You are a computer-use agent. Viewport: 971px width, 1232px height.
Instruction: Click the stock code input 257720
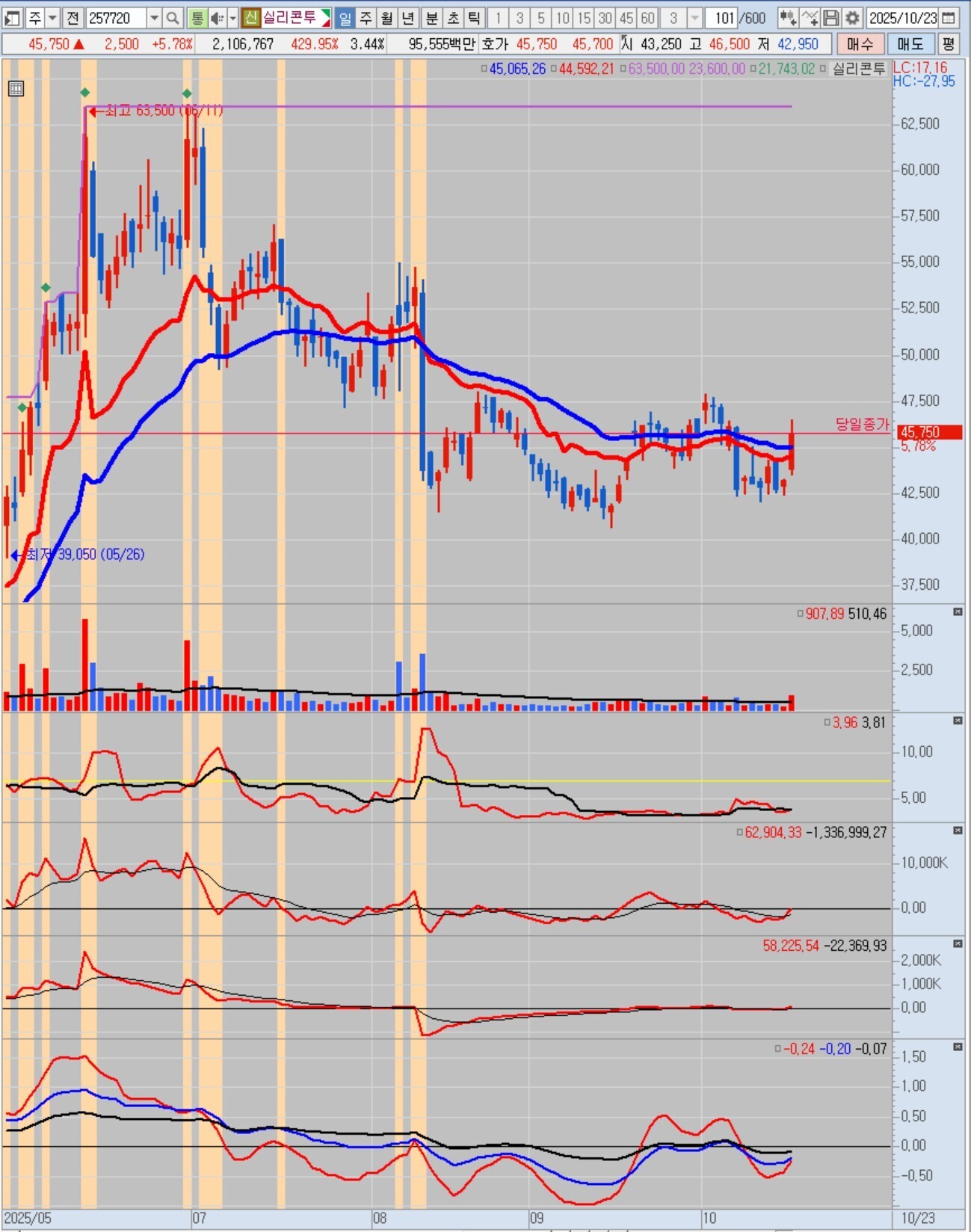116,17
